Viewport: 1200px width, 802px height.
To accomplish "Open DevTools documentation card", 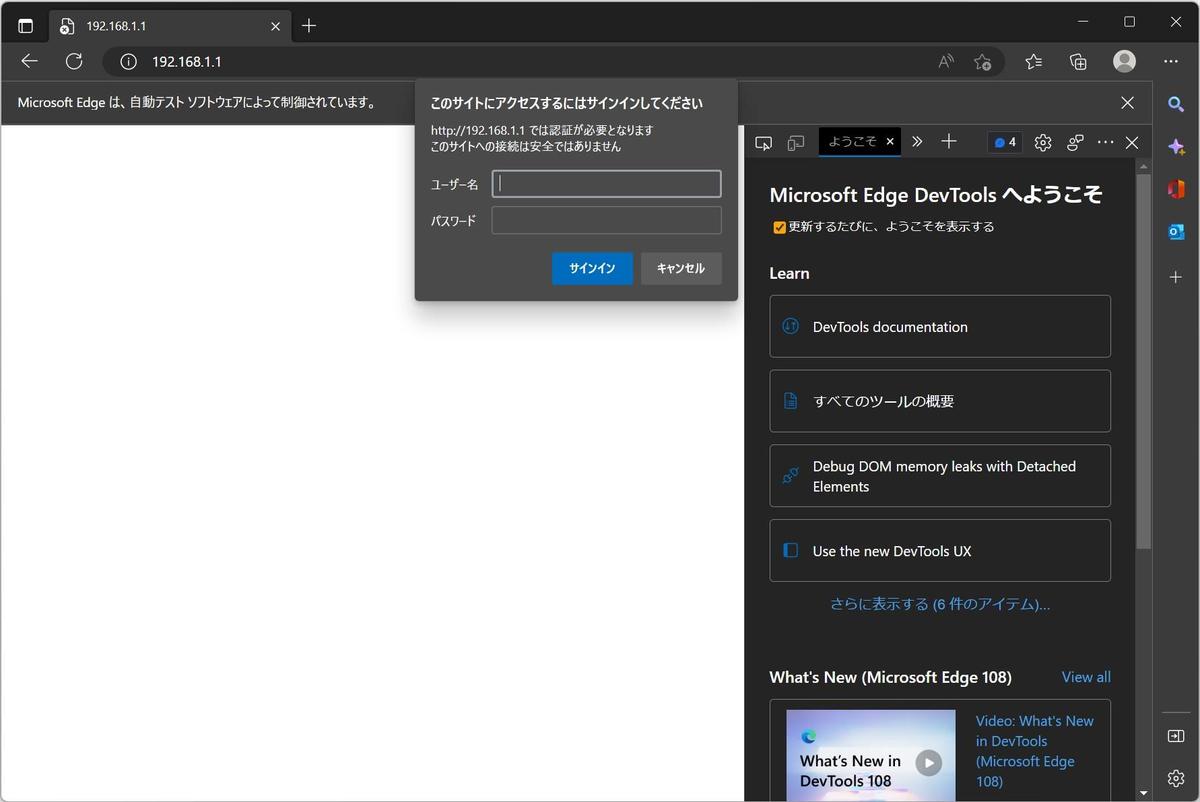I will click(940, 326).
